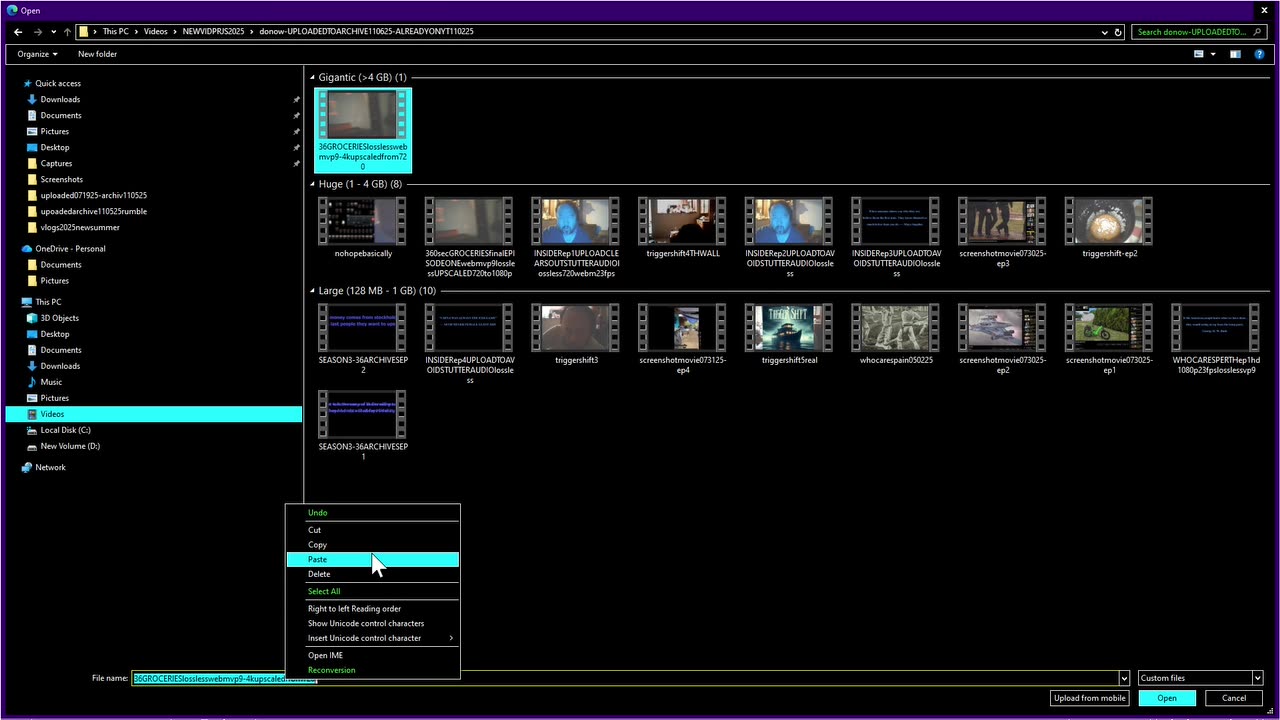Choose Cut in context menu
The image size is (1280, 720).
click(x=372, y=530)
